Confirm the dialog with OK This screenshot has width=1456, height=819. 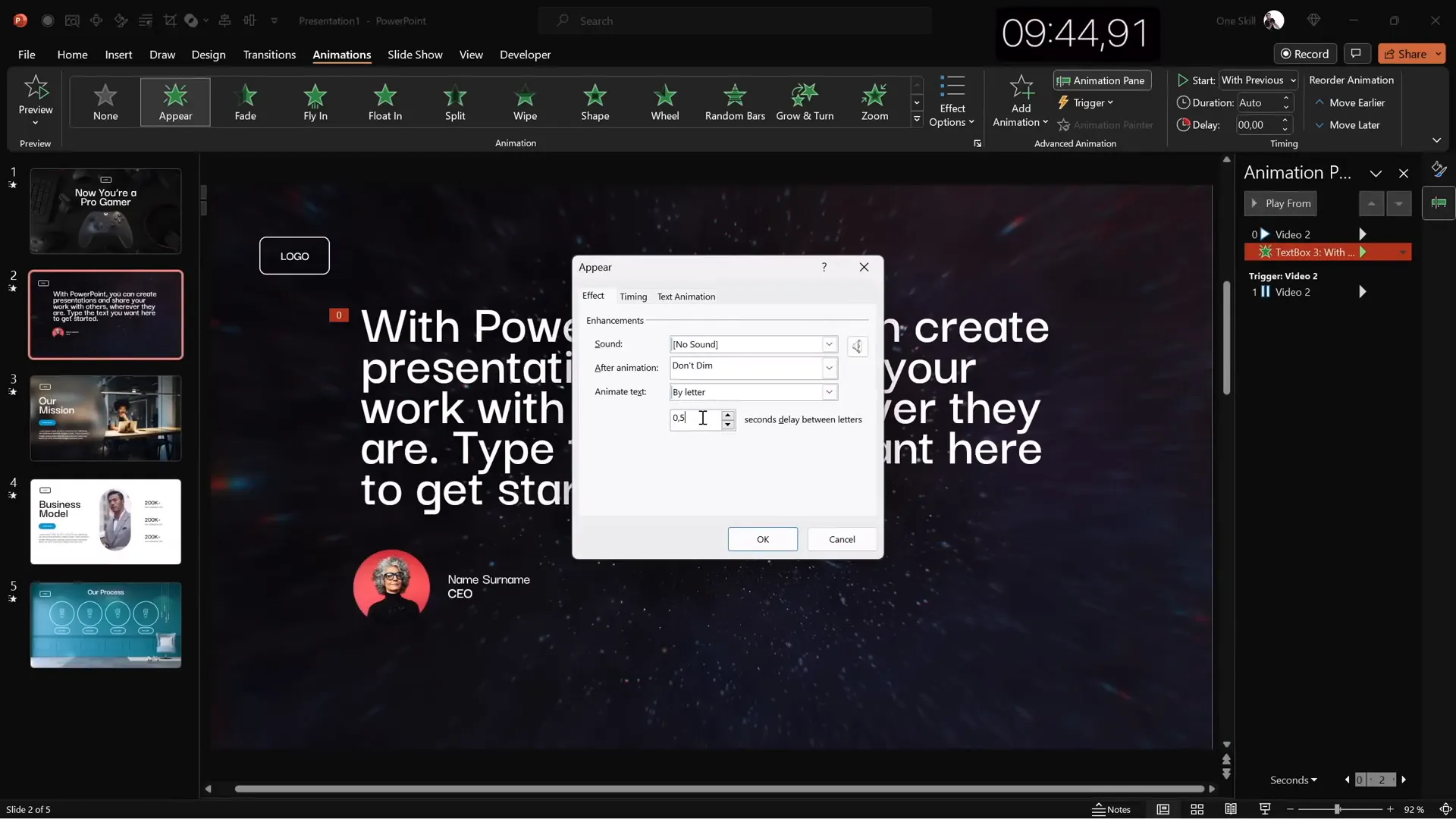point(762,539)
